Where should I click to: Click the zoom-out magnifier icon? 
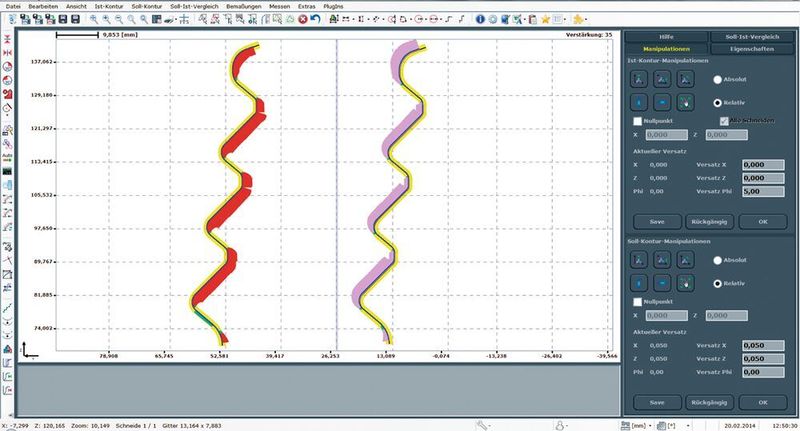click(119, 19)
